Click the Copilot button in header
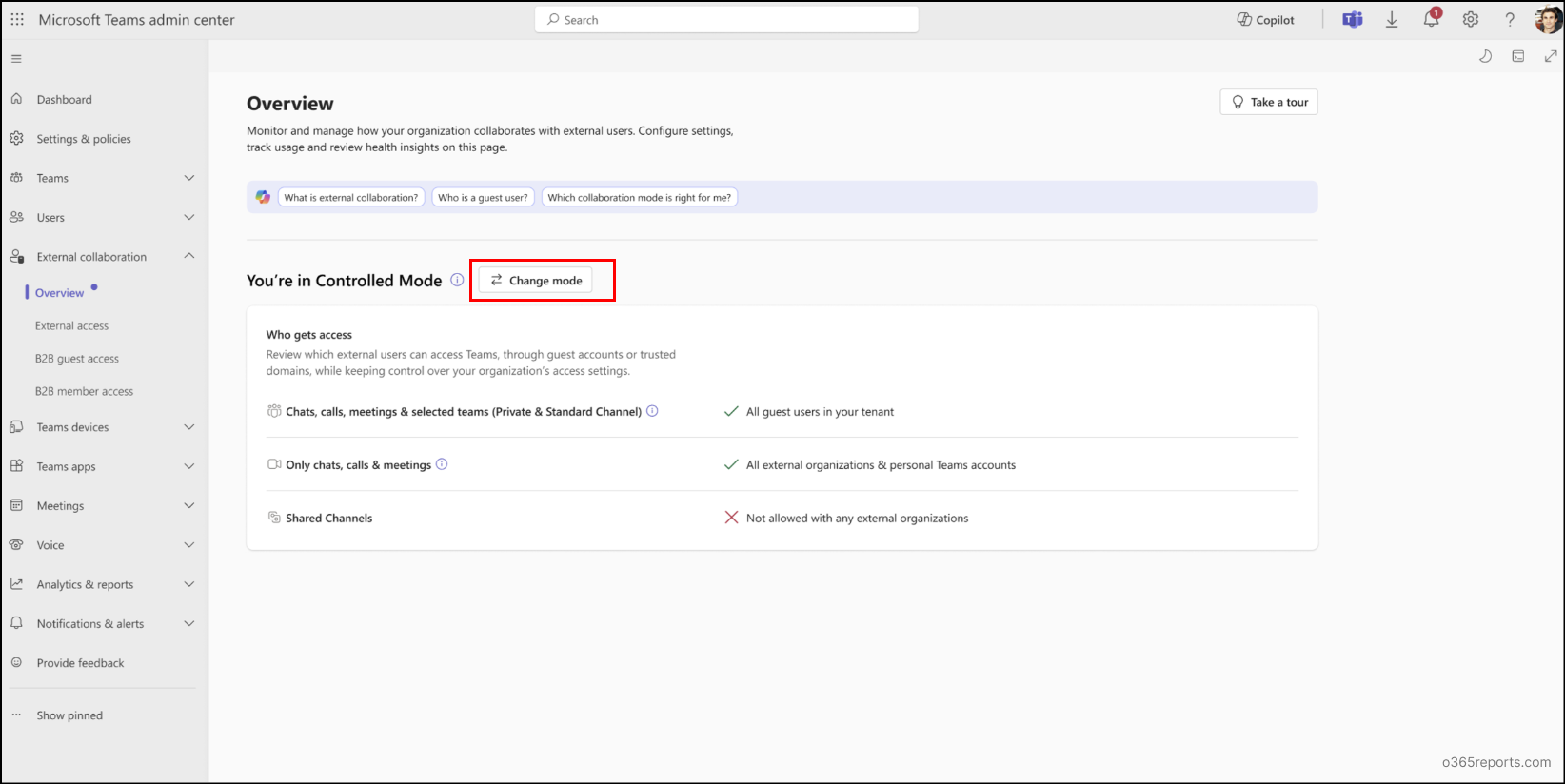Viewport: 1565px width, 784px height. 1265,20
